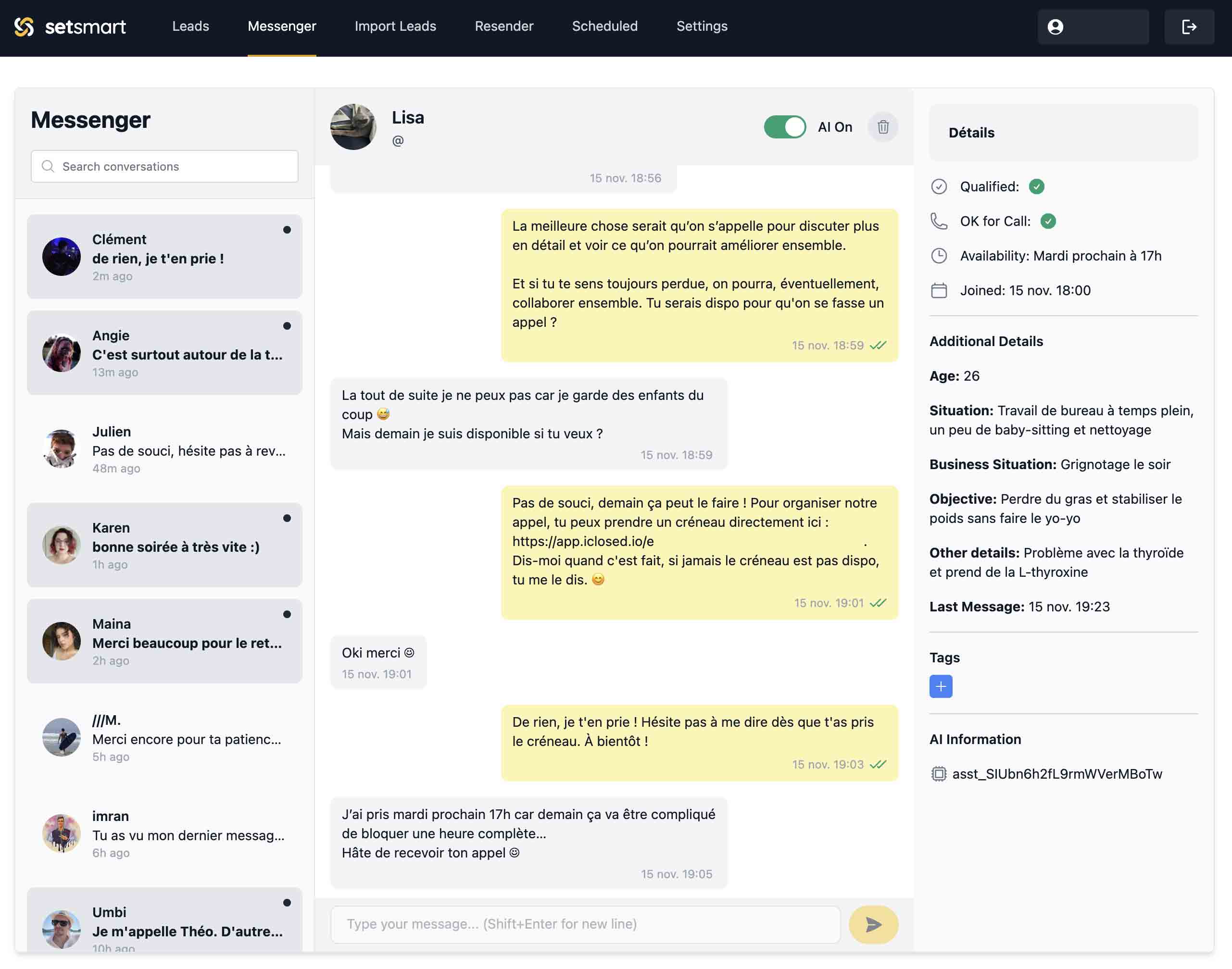
Task: Click the logout arrow icon
Action: [x=1190, y=25]
